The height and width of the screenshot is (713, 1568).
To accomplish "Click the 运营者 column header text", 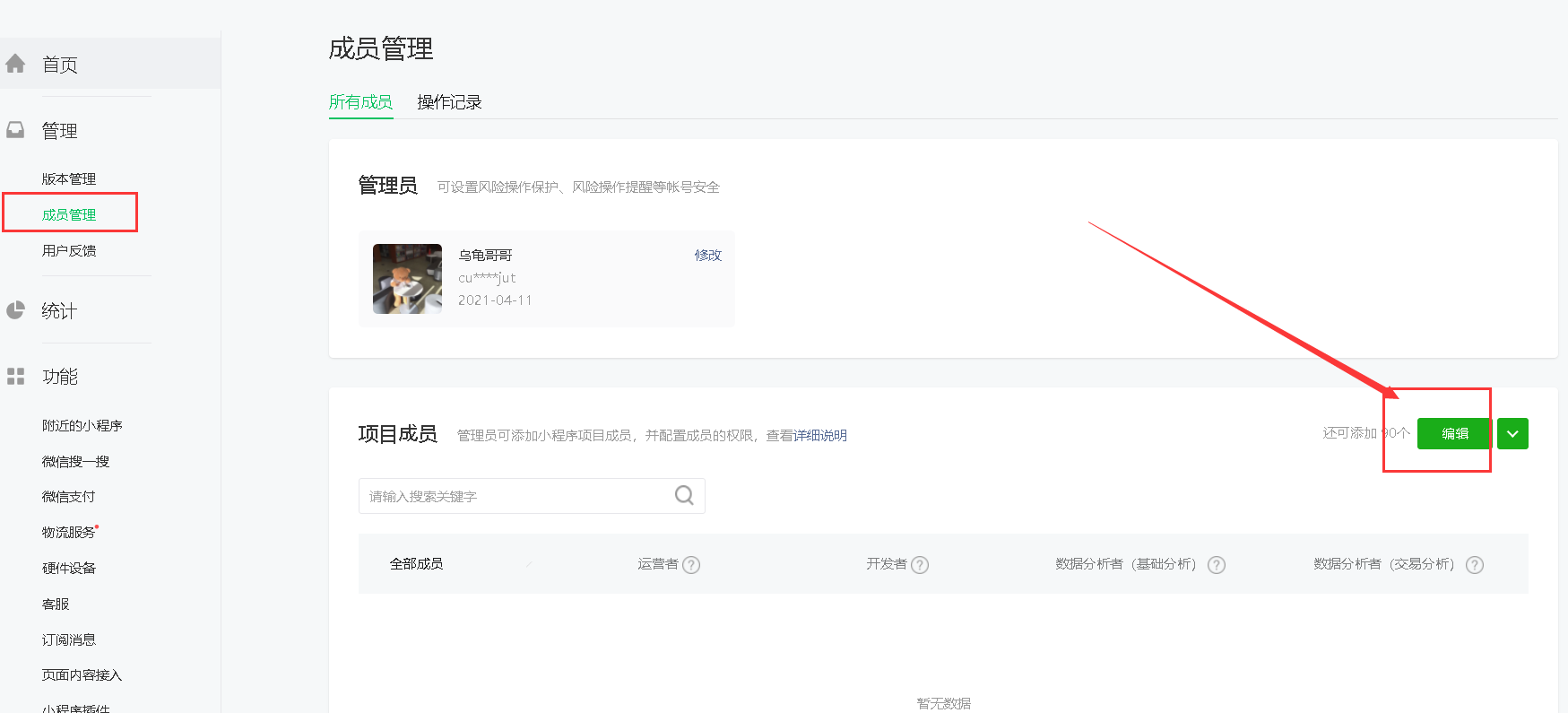I will point(658,563).
